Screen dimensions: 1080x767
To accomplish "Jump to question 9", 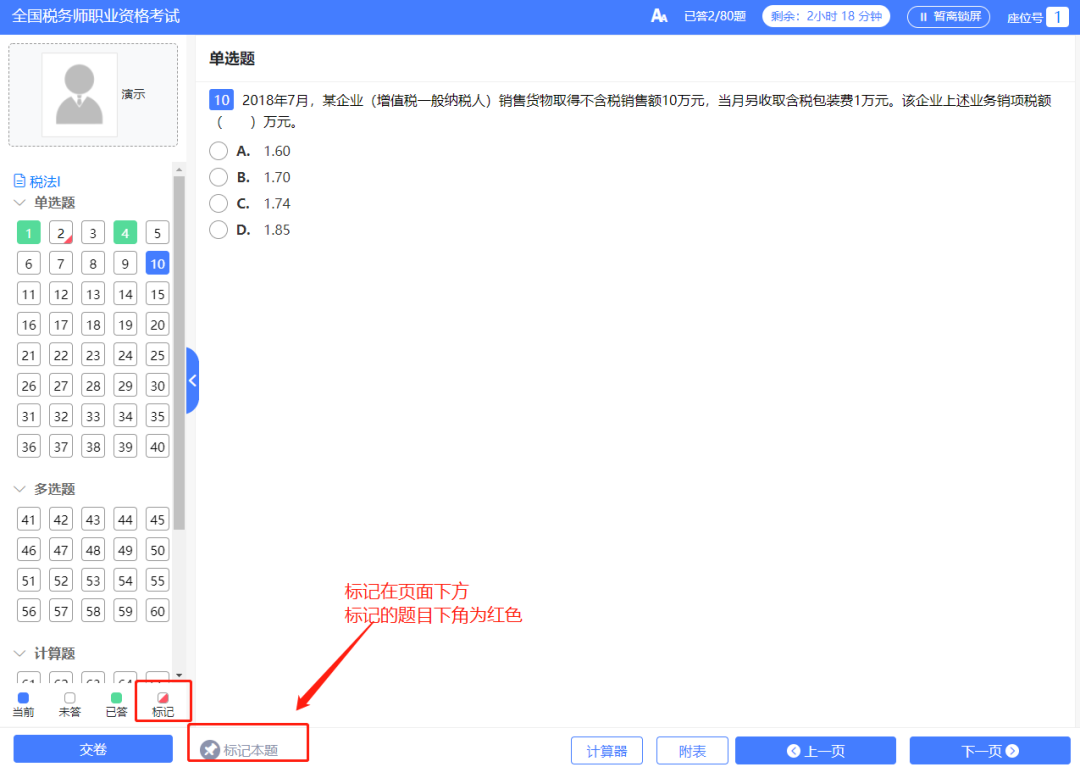I will click(125, 264).
